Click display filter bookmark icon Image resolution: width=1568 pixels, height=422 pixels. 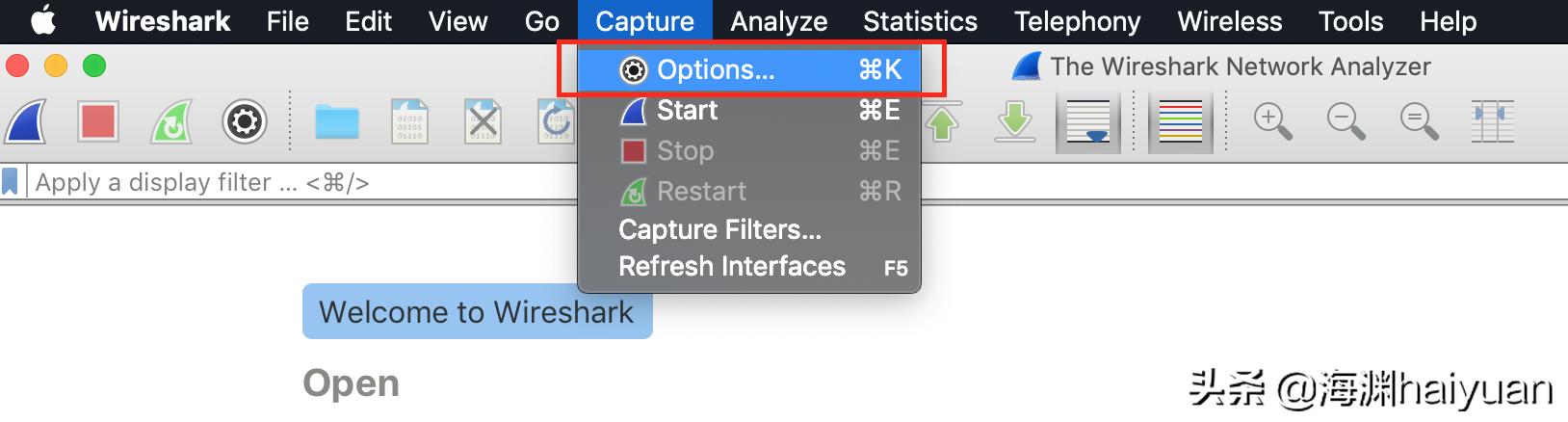pos(11,182)
